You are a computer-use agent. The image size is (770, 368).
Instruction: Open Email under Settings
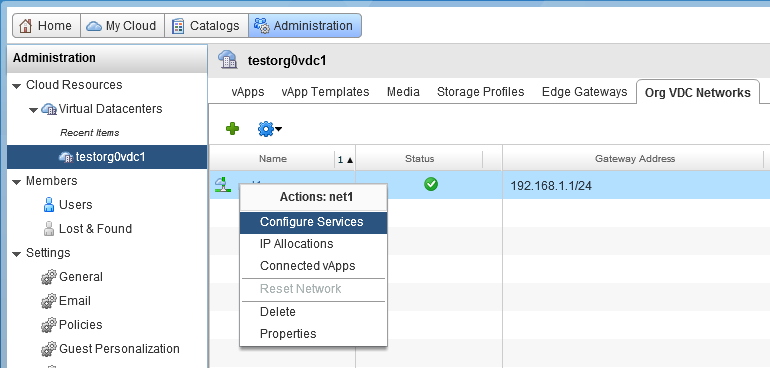pyautogui.click(x=75, y=301)
